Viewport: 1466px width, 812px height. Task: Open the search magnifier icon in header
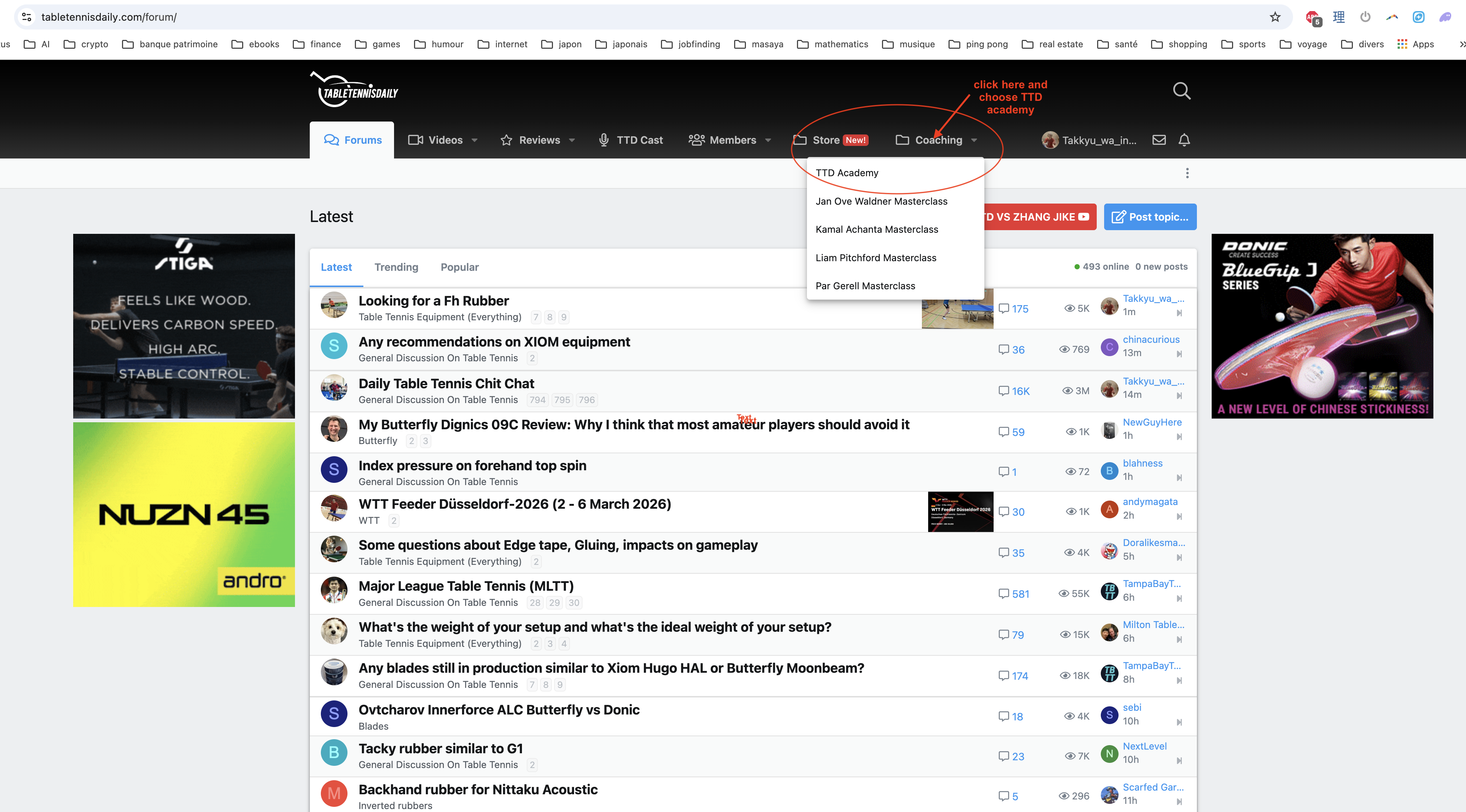1181,91
